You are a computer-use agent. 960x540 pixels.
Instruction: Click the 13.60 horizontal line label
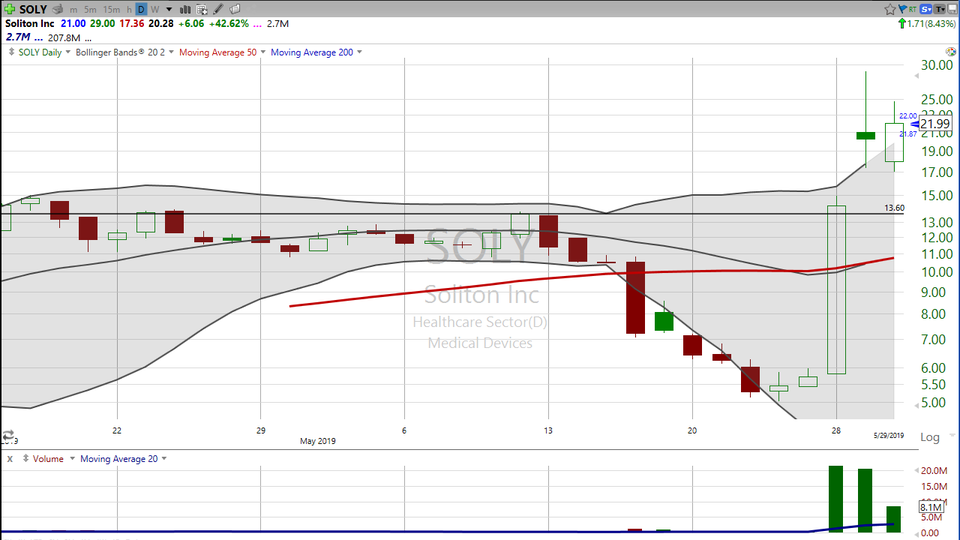(x=894, y=208)
